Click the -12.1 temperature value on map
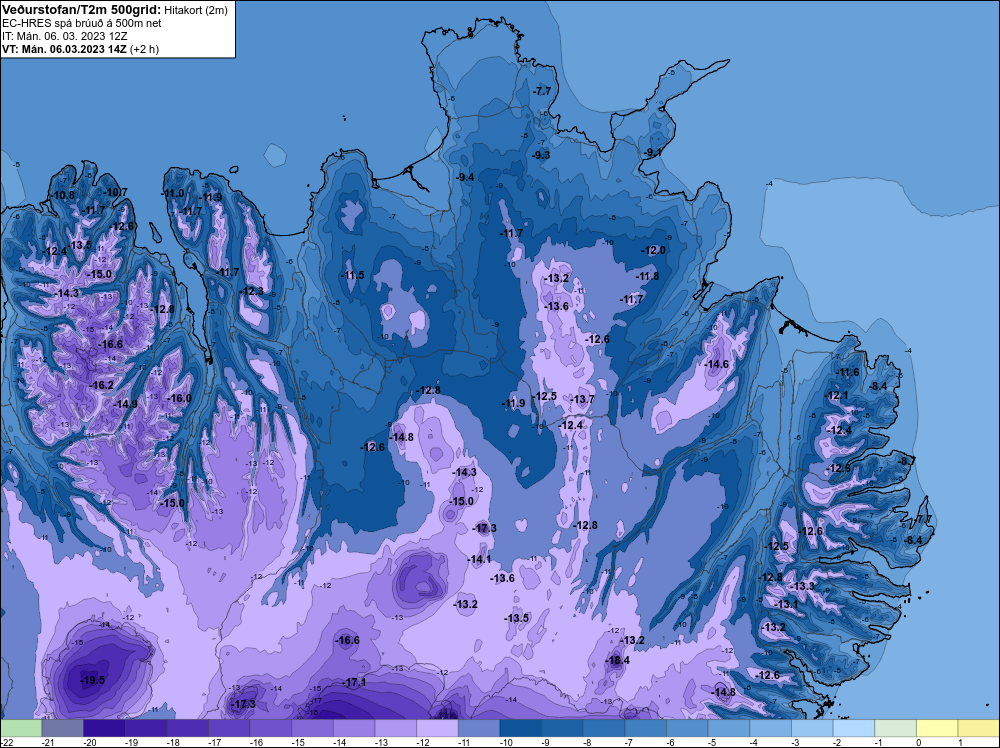 (837, 395)
